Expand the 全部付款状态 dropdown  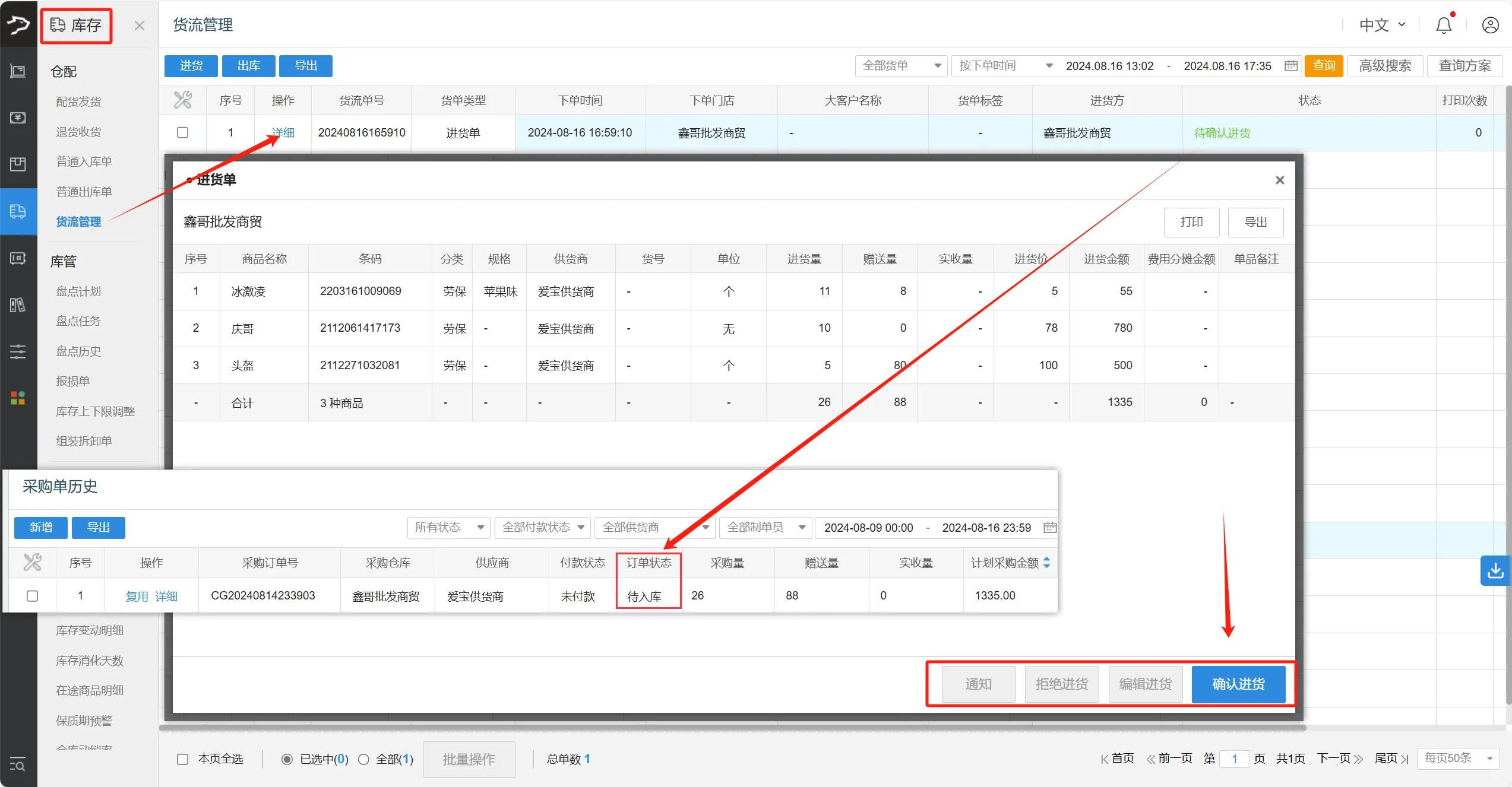point(542,527)
